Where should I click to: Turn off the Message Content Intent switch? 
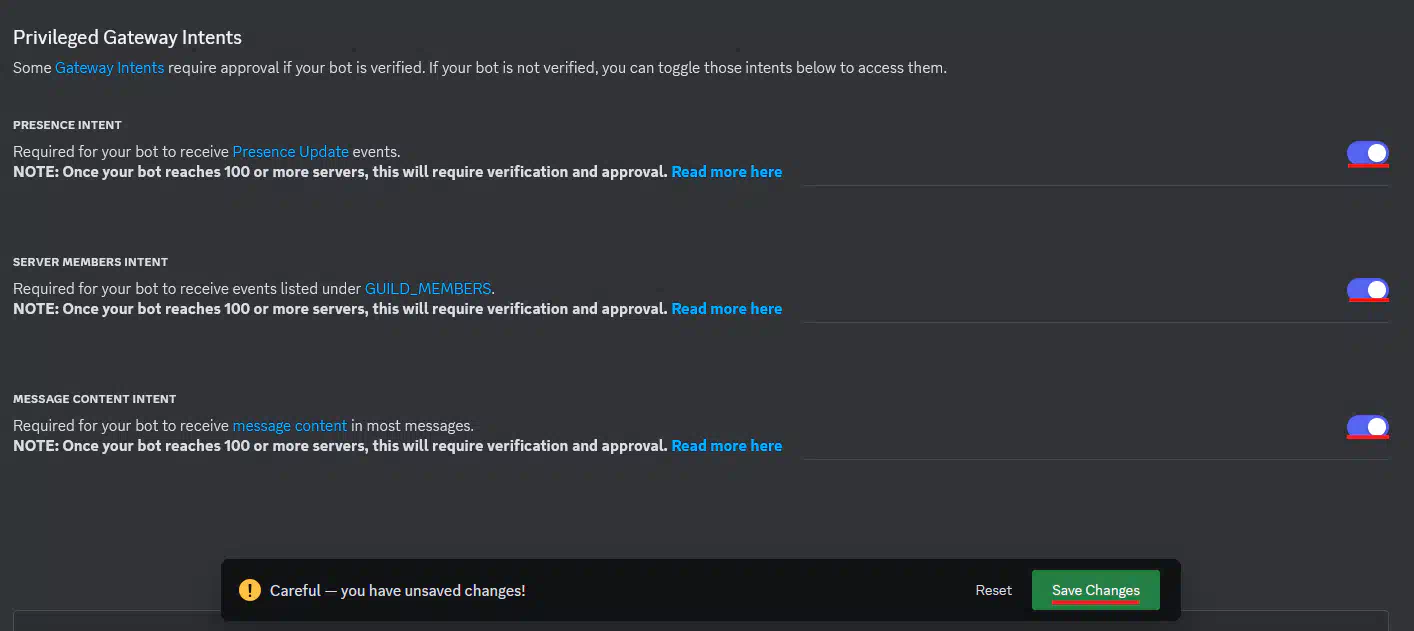click(1367, 426)
